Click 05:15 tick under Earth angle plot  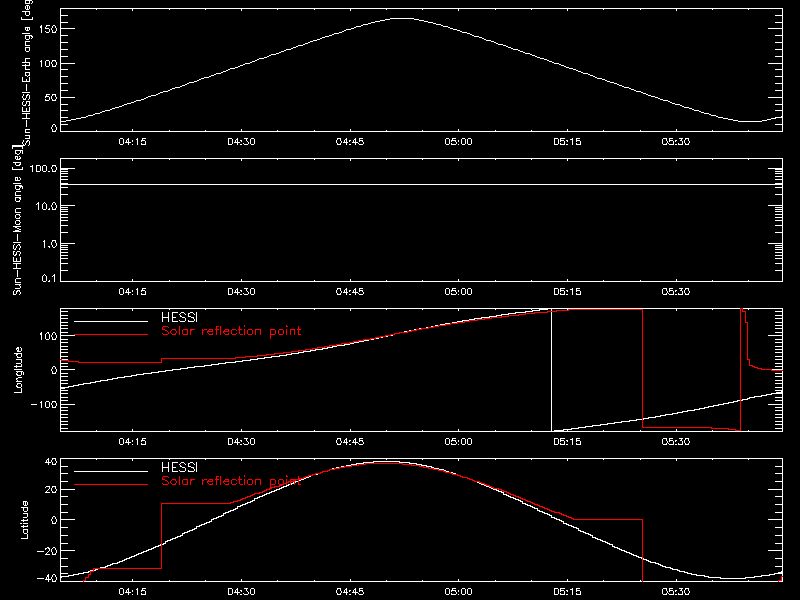(x=567, y=141)
